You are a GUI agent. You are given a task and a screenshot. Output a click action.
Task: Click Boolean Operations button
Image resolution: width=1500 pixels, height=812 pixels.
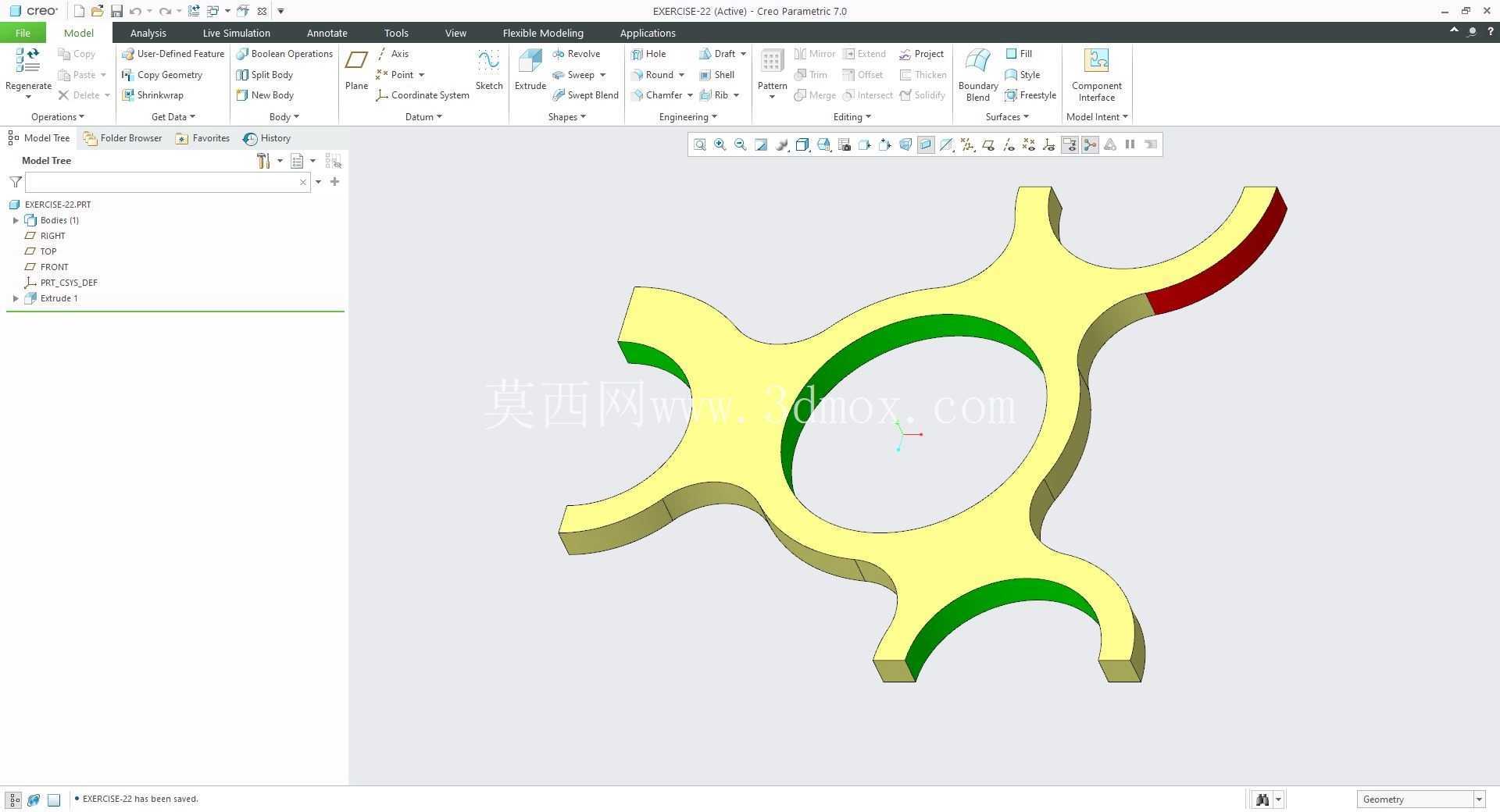coord(284,54)
